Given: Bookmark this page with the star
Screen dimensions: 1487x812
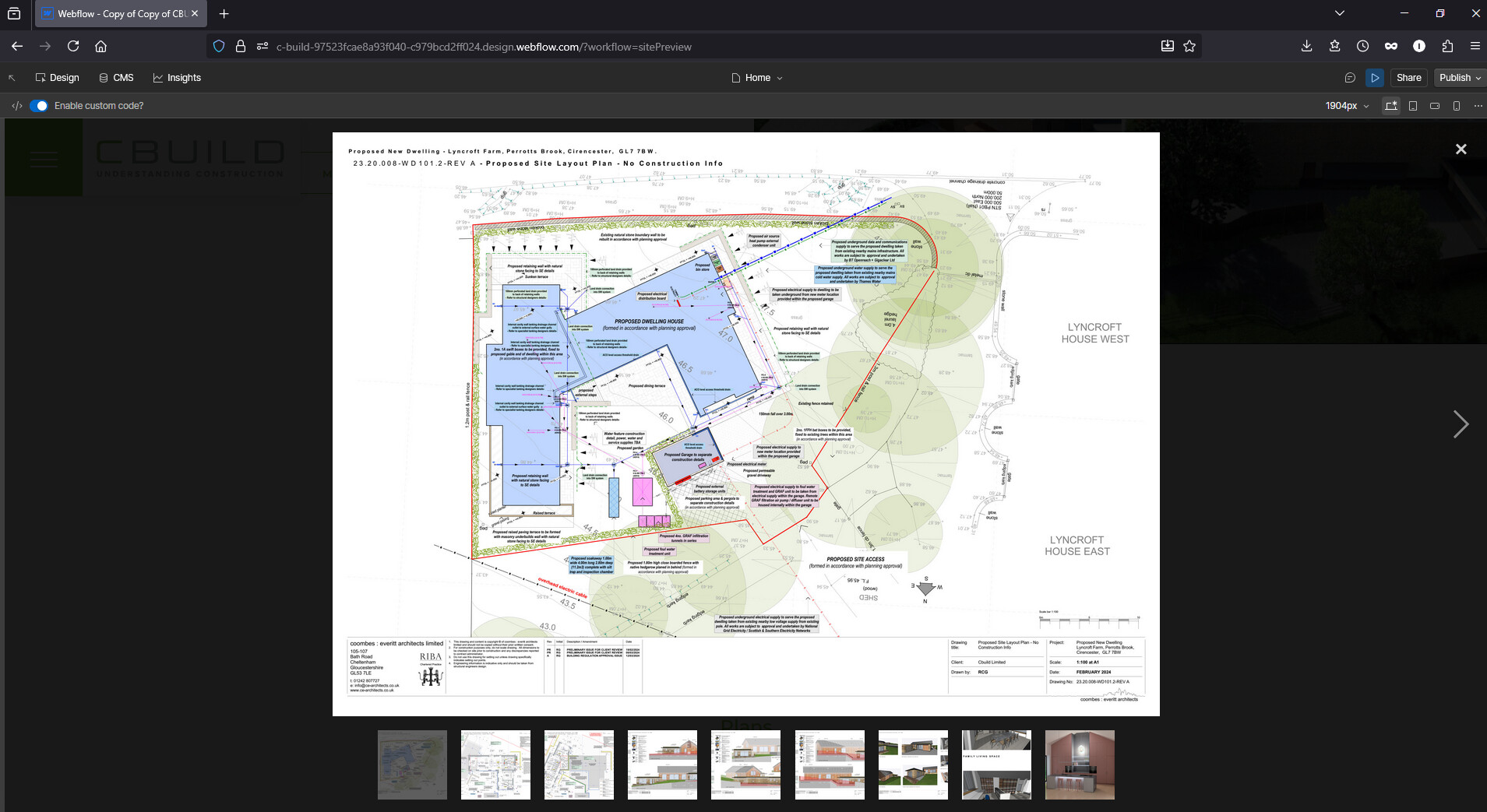Looking at the screenshot, I should tap(1189, 46).
